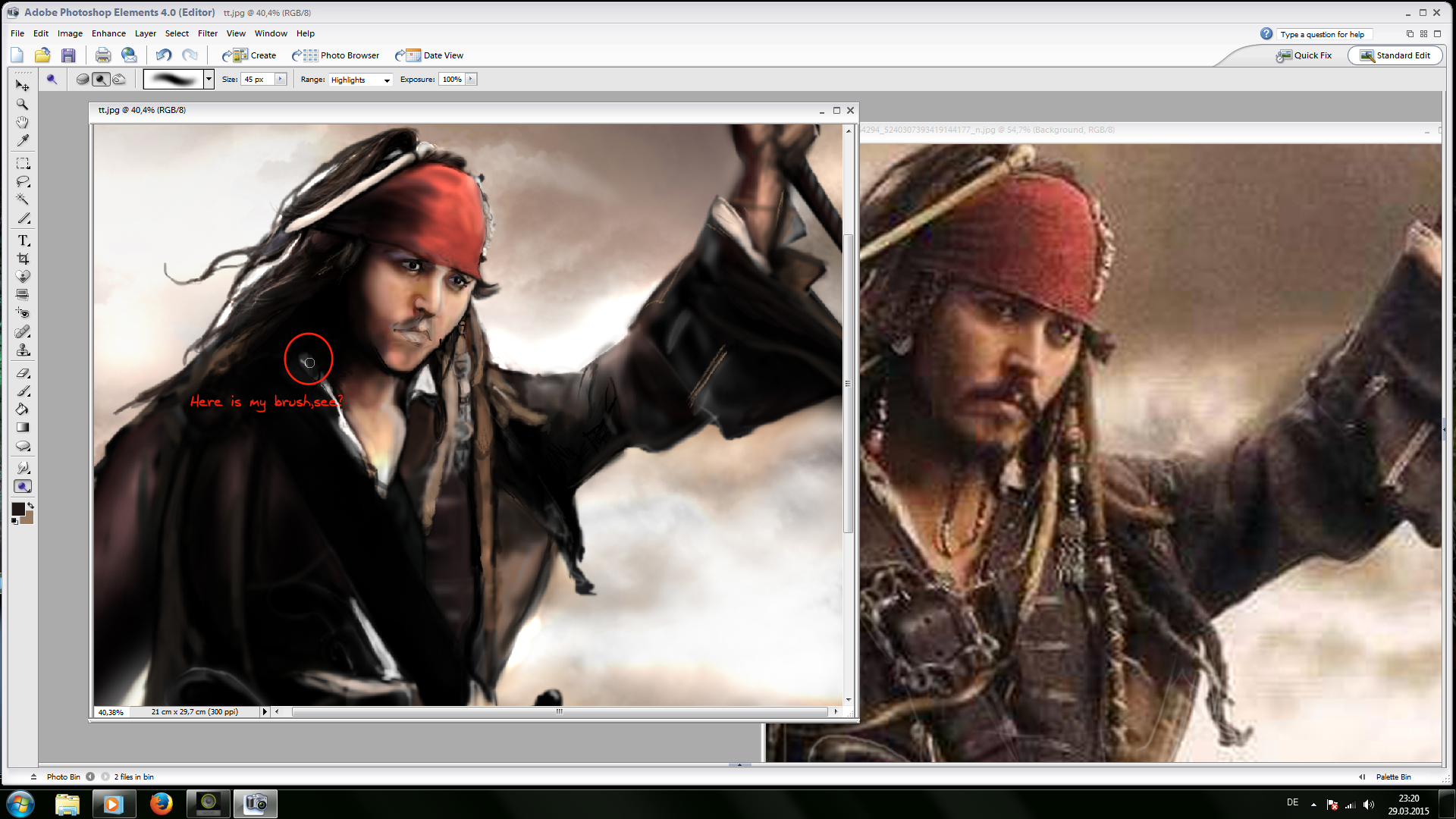Click the Print icon
The width and height of the screenshot is (1456, 819).
pyautogui.click(x=103, y=55)
